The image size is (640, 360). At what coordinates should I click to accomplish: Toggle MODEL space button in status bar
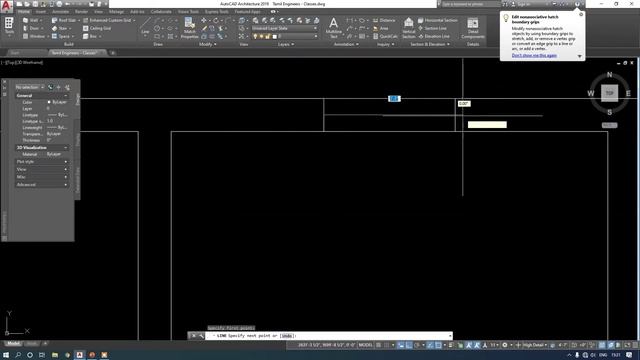pyautogui.click(x=365, y=345)
